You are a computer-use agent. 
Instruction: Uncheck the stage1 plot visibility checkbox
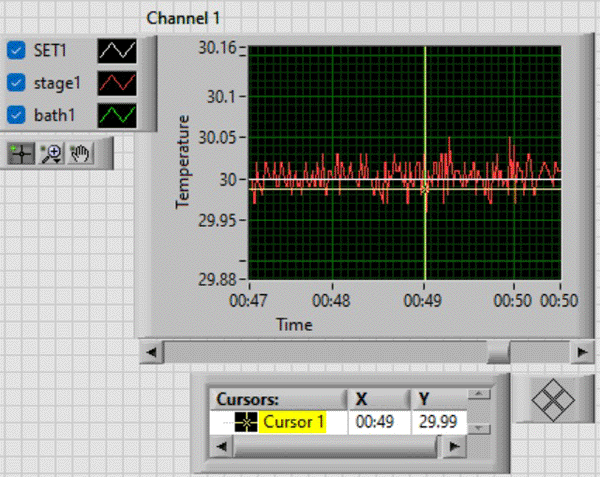point(16,83)
